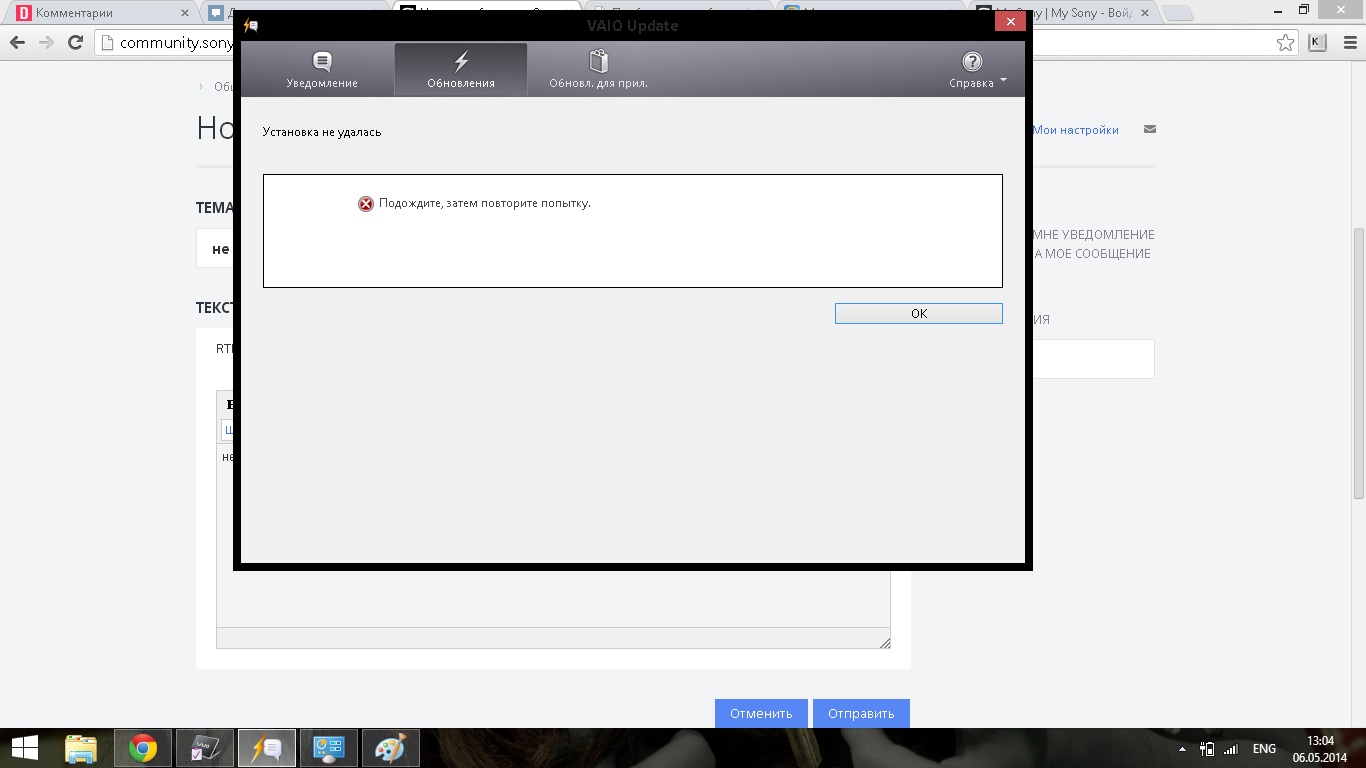Go back in Chrome browser
The image size is (1366, 768).
[17, 43]
